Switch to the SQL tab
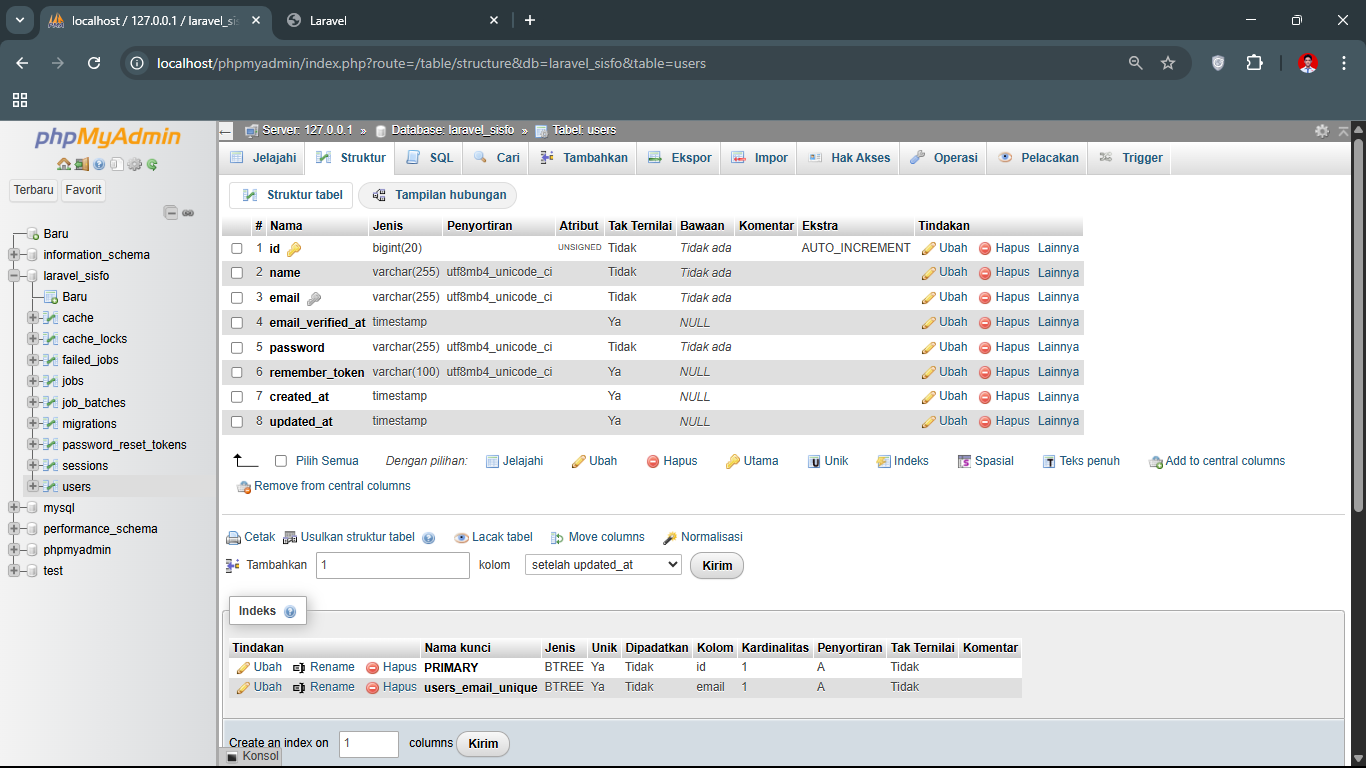Screen dimensions: 1366x768 [429, 158]
